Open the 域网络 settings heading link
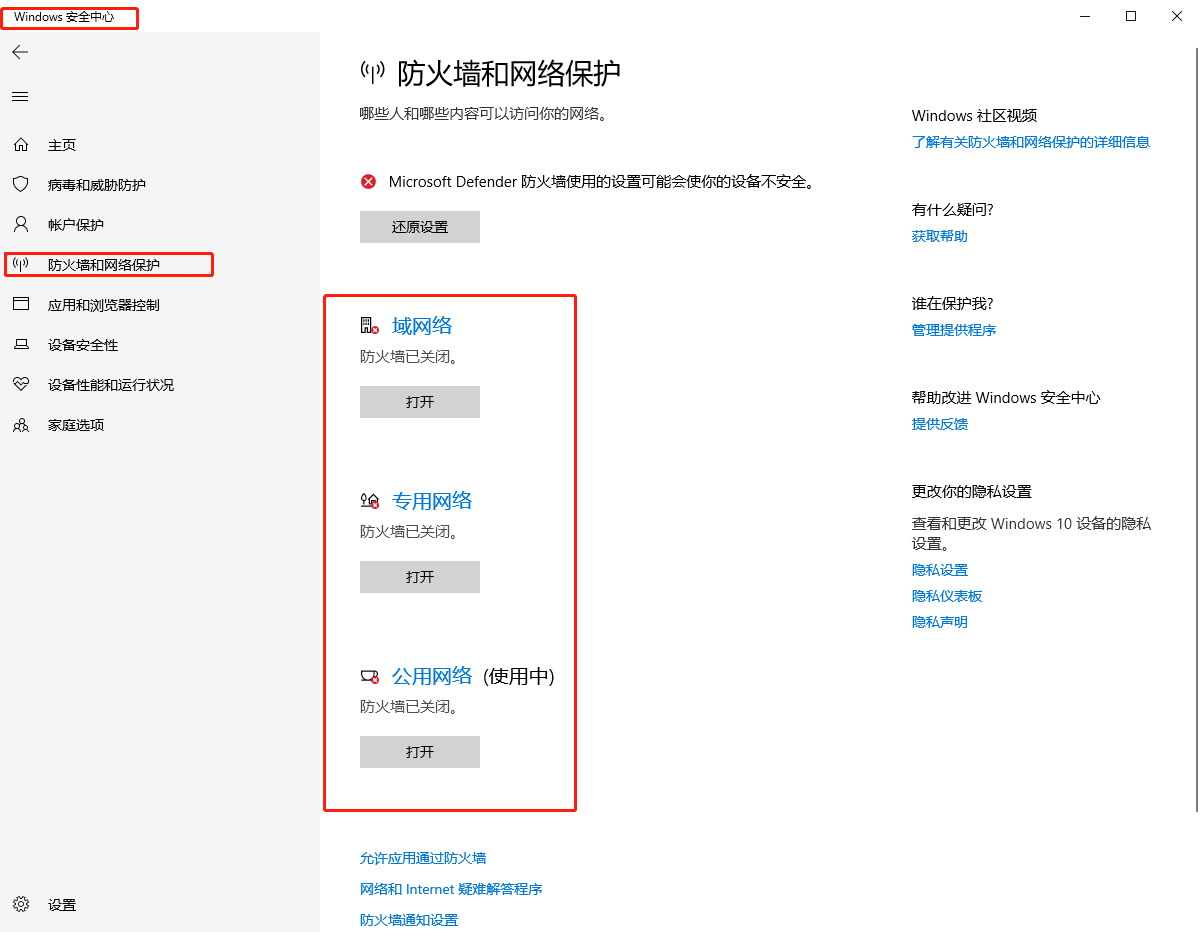Viewport: 1200px width, 932px height. tap(422, 326)
